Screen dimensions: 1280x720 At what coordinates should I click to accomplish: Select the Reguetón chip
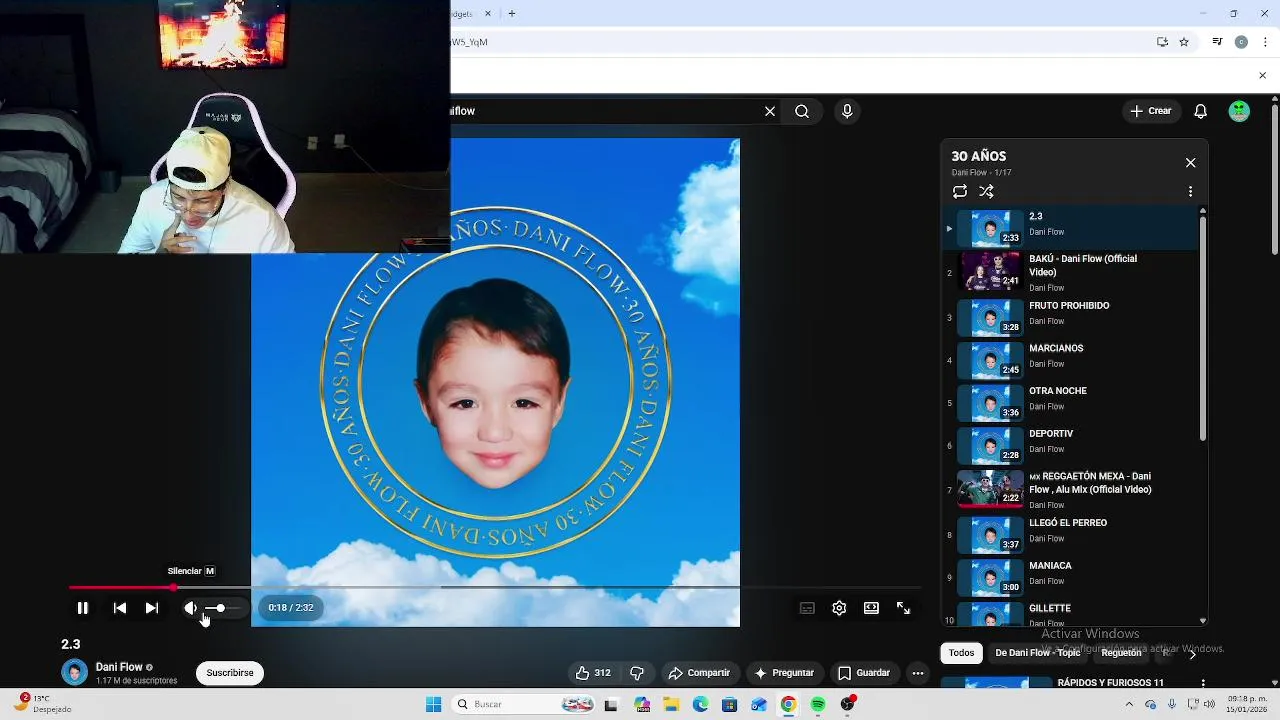[1121, 653]
